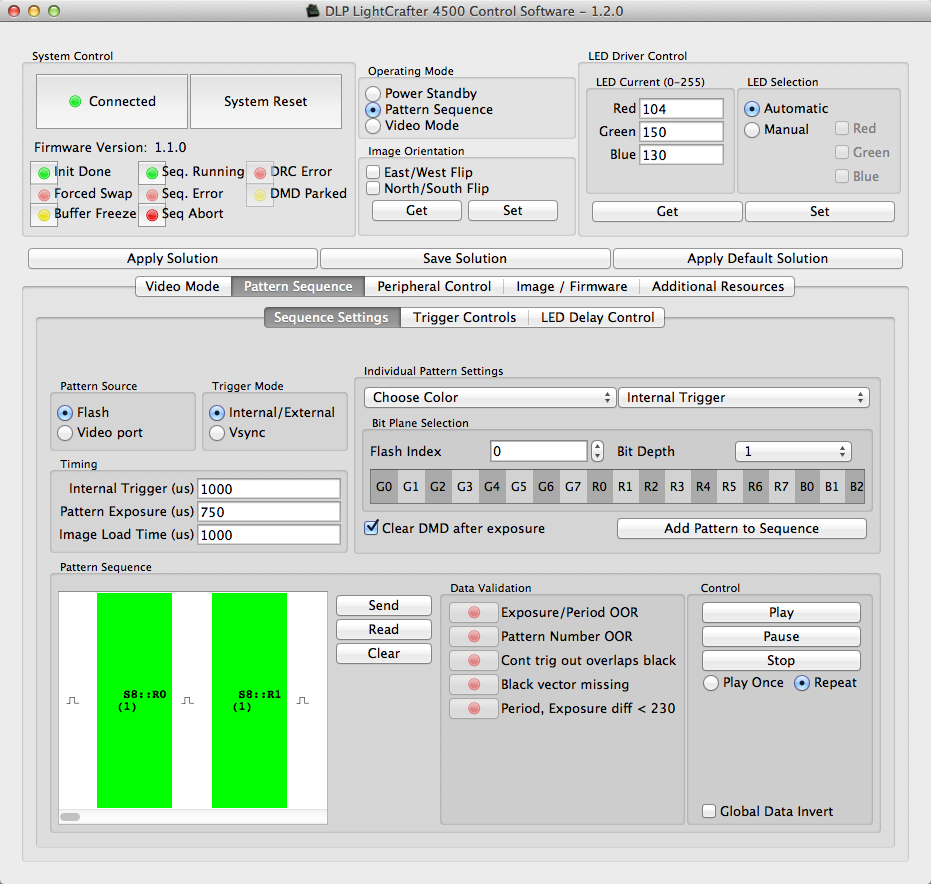Click the Exposure/Period OOR validation indicator
The image size is (931, 884).
click(474, 612)
